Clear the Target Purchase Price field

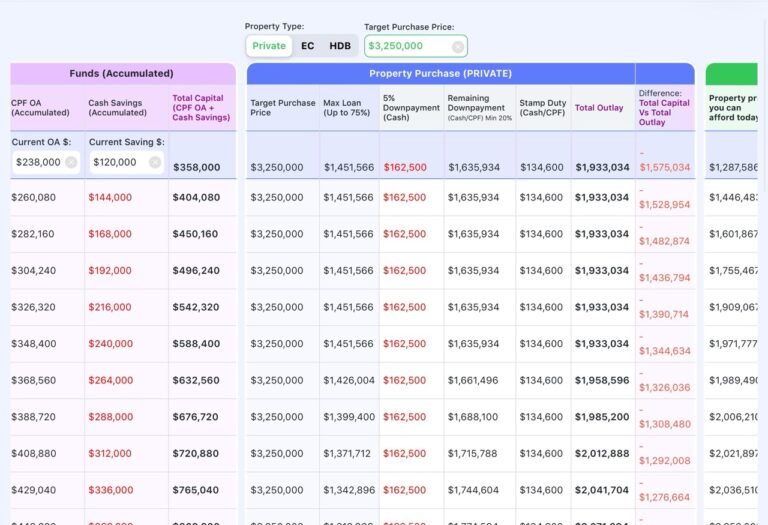457,47
